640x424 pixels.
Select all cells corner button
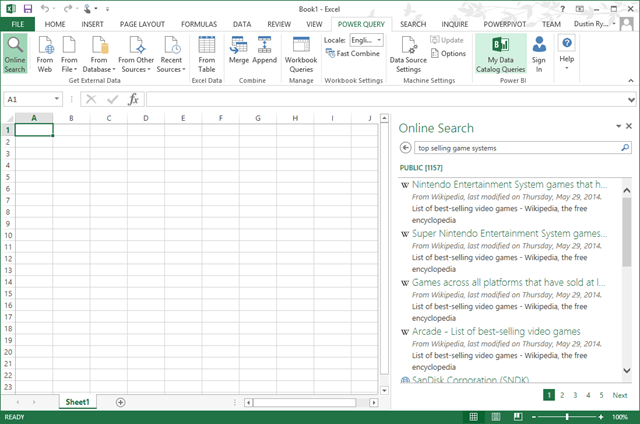coord(9,118)
